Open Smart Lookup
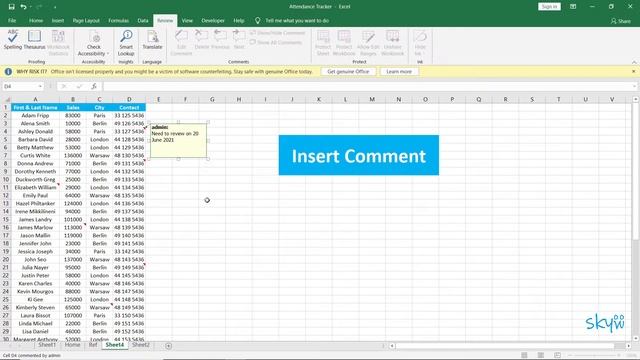Image resolution: width=640 pixels, height=360 pixels. [126, 43]
